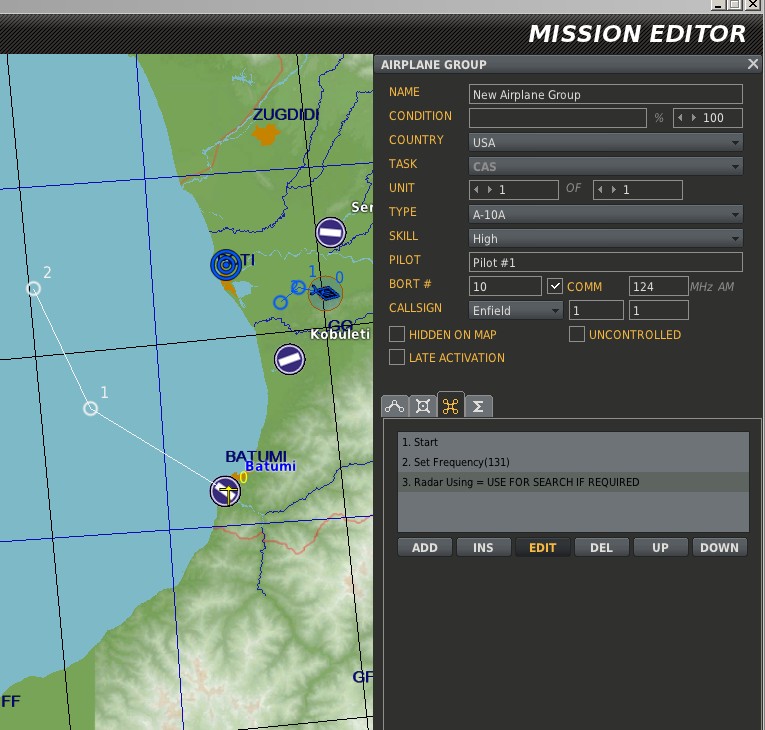Click the second callsign number field
This screenshot has width=765, height=730.
pos(658,310)
